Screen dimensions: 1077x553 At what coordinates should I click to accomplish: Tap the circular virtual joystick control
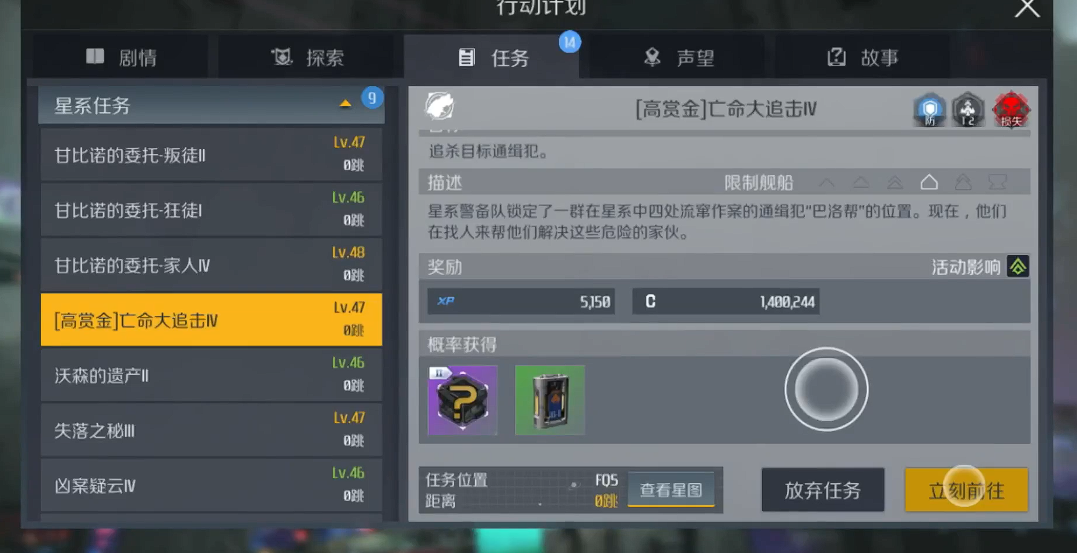[826, 390]
